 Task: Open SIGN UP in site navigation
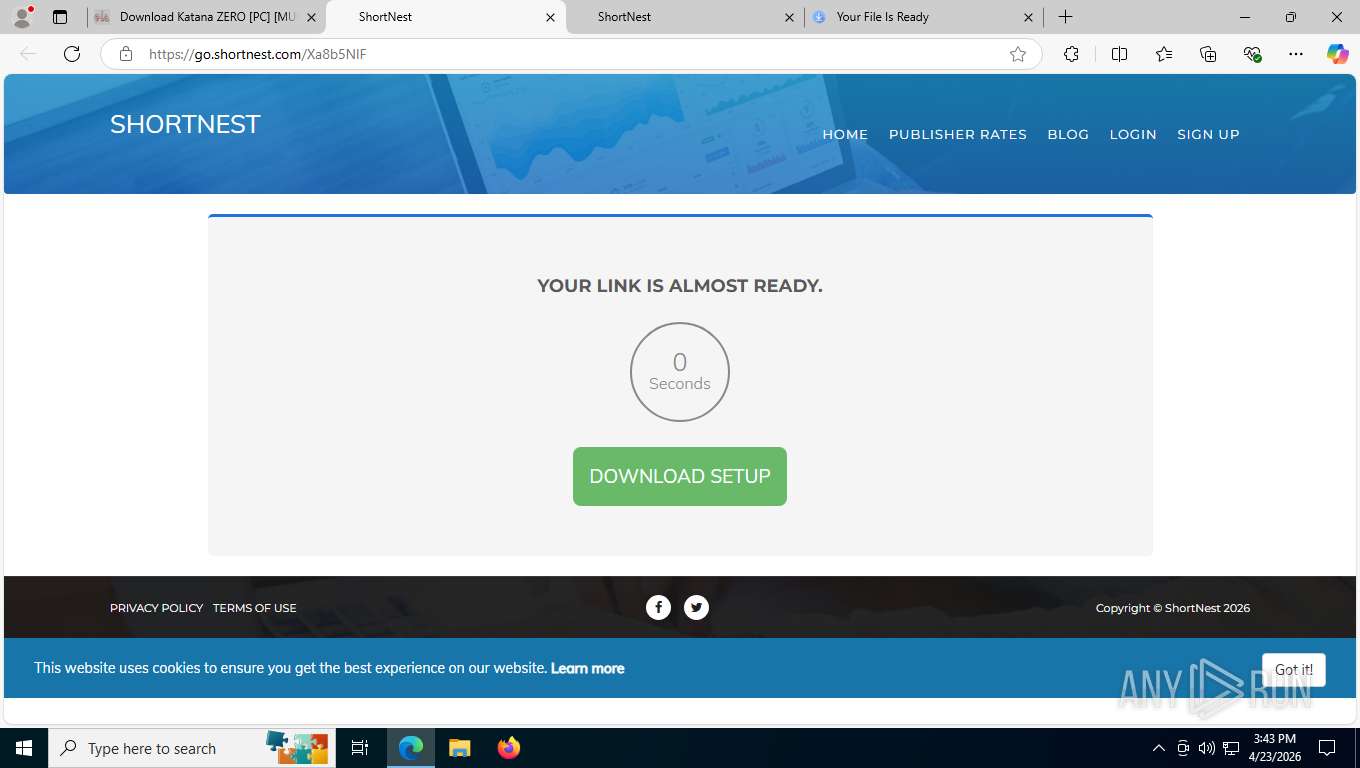click(1208, 134)
